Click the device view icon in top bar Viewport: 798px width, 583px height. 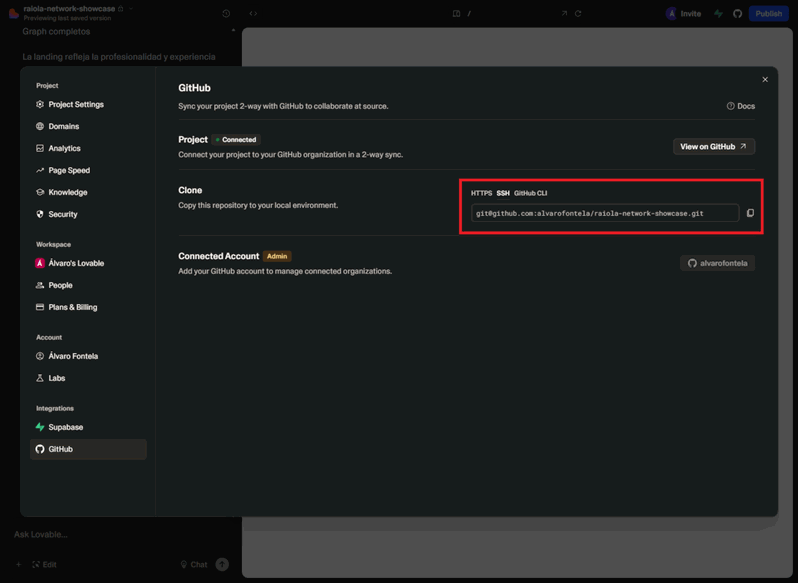click(457, 14)
